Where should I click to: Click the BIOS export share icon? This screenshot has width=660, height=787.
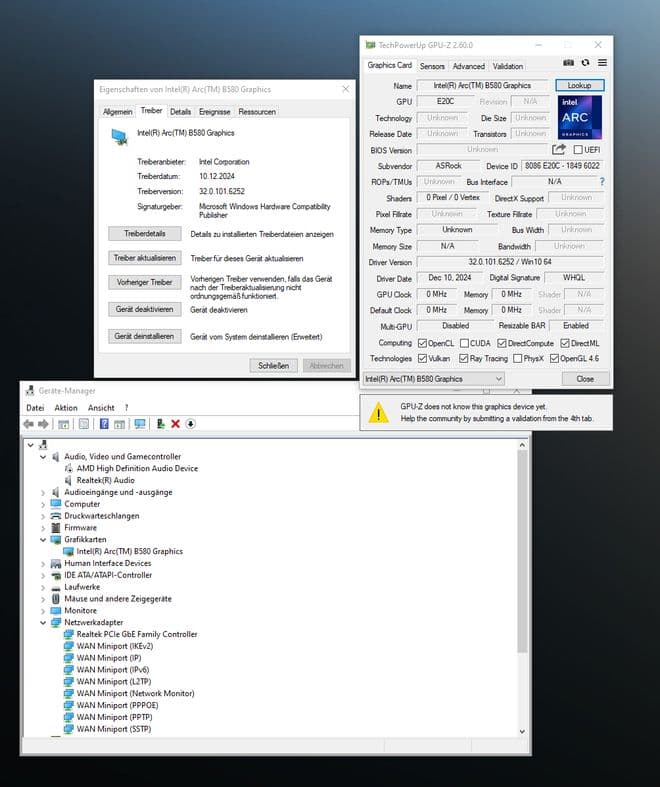click(x=559, y=150)
